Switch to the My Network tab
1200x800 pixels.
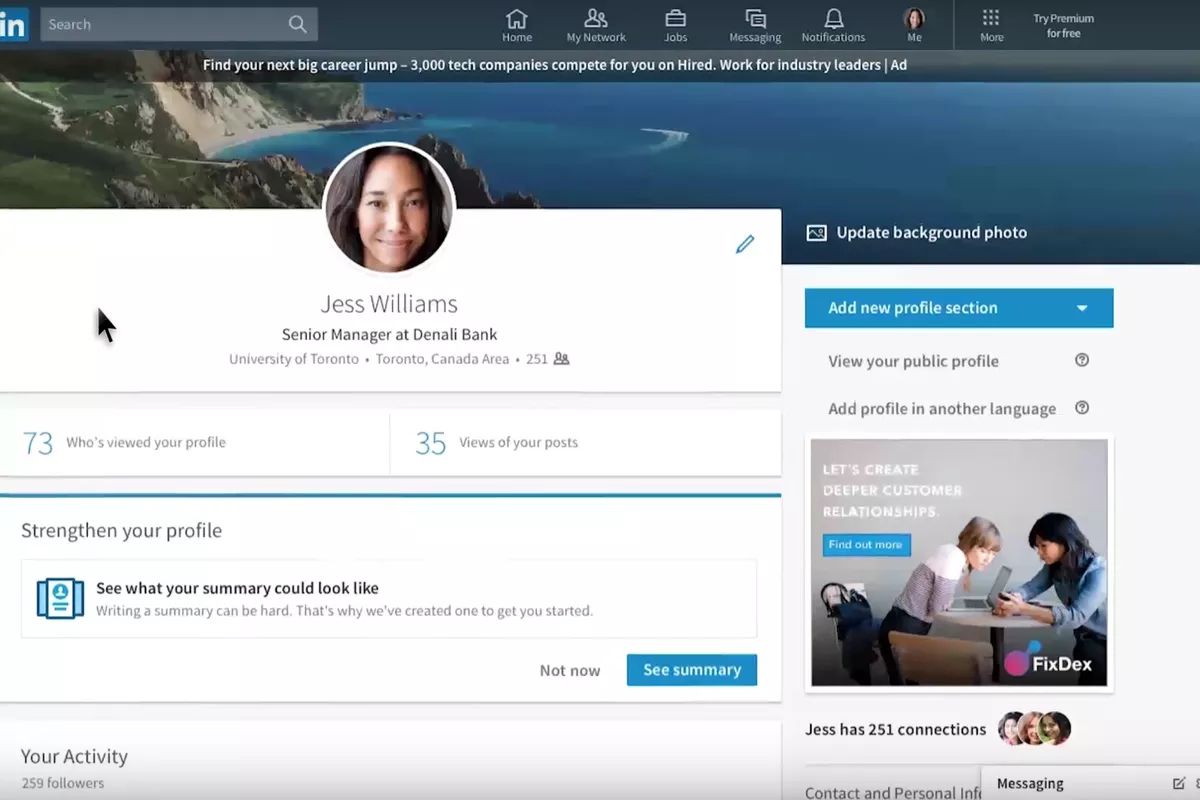(x=596, y=18)
